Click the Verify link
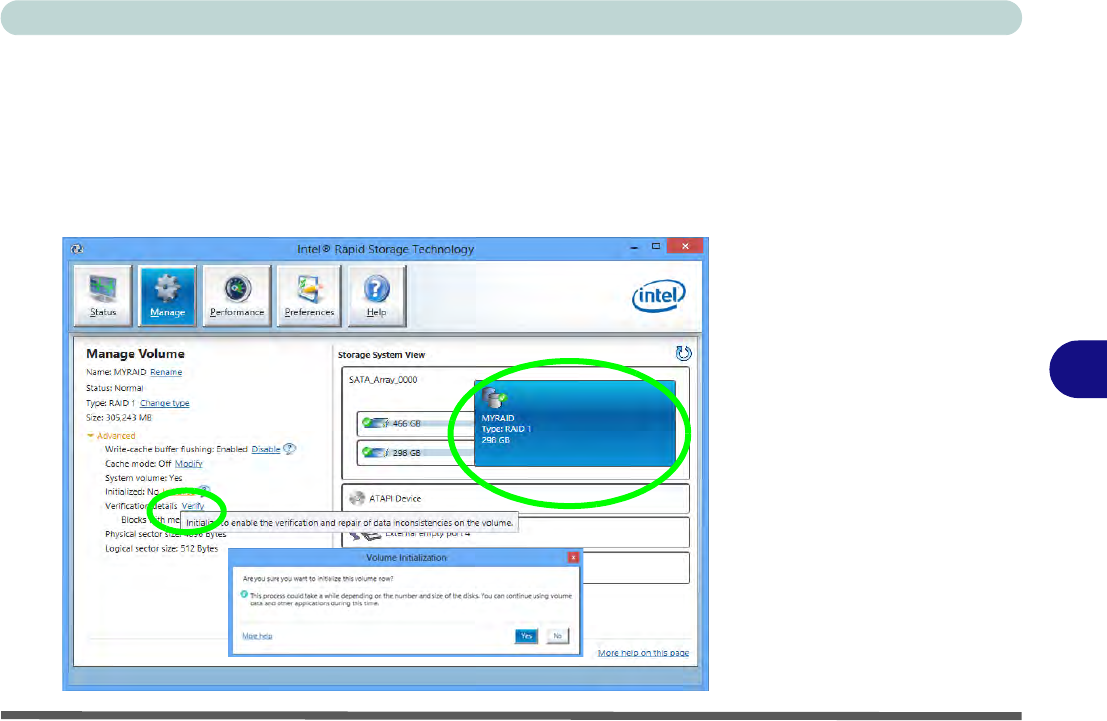Viewport: 1107px width, 721px height. (193, 506)
